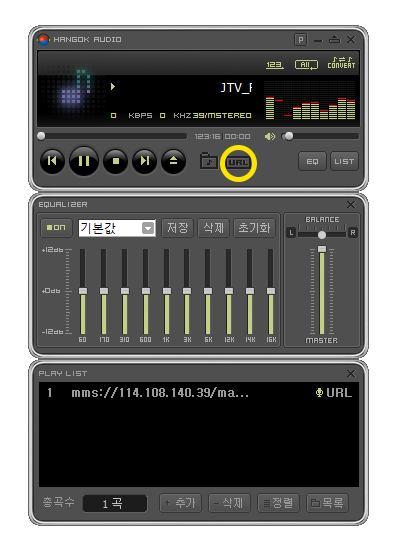The width and height of the screenshot is (395, 546).
Task: Click the 저장 save preset button
Action: (x=178, y=228)
